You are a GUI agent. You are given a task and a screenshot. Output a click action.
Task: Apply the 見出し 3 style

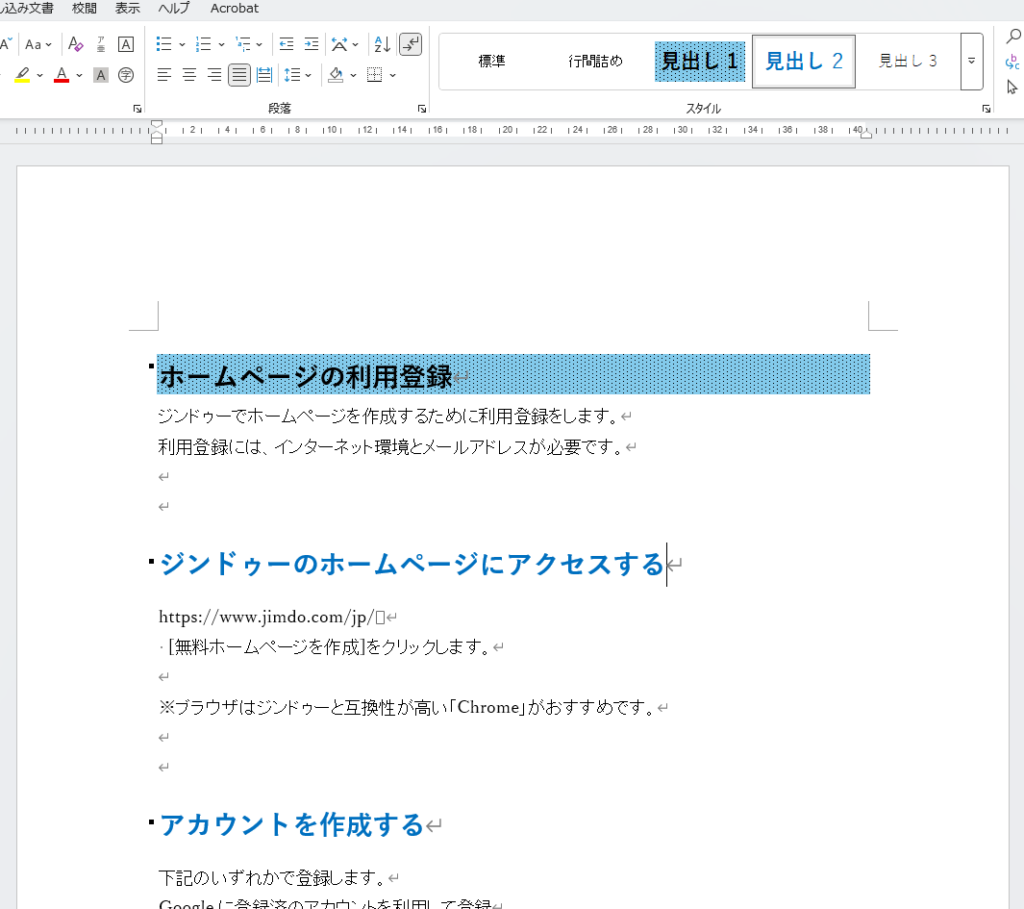907,61
